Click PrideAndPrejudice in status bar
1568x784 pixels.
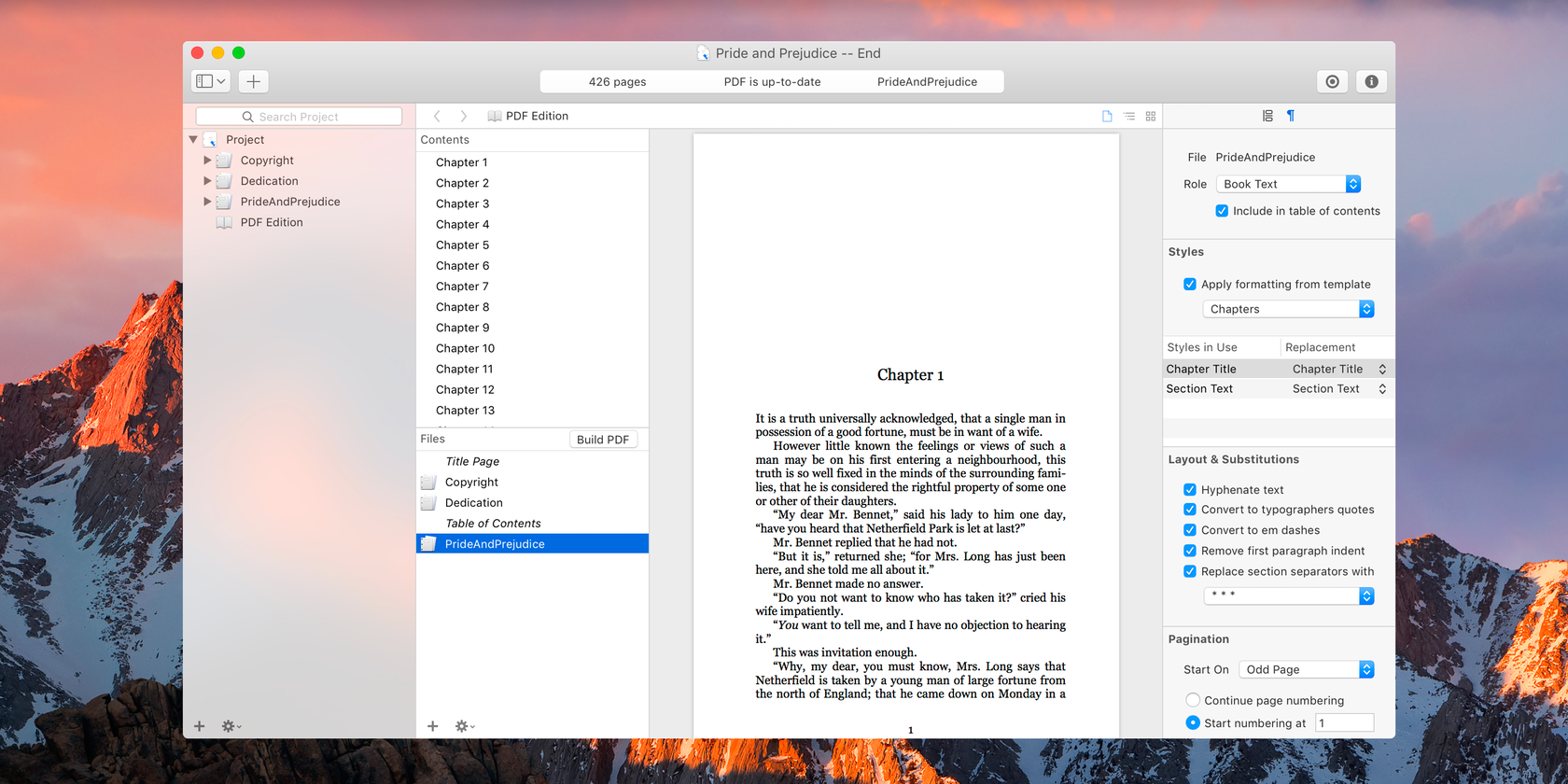point(927,82)
